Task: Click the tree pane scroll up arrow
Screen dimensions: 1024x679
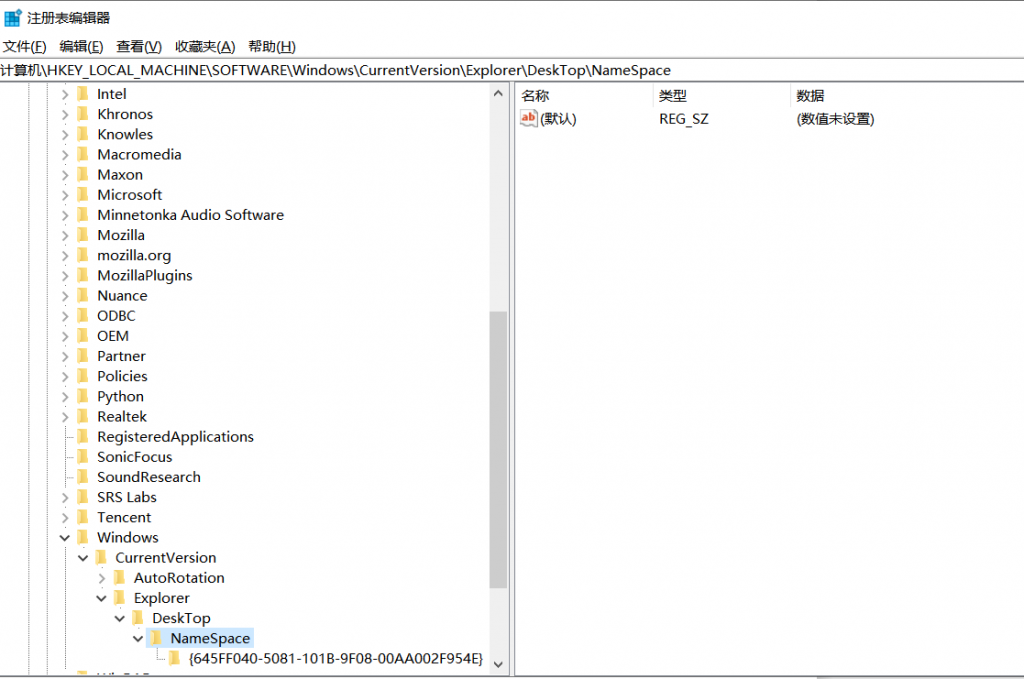Action: [x=498, y=93]
